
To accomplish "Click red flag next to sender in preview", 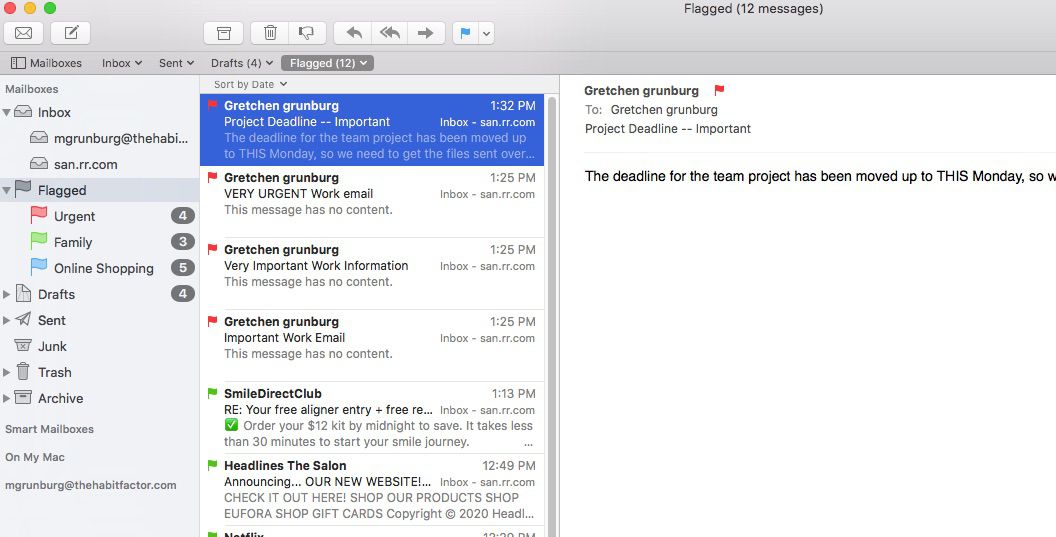I will pos(719,90).
